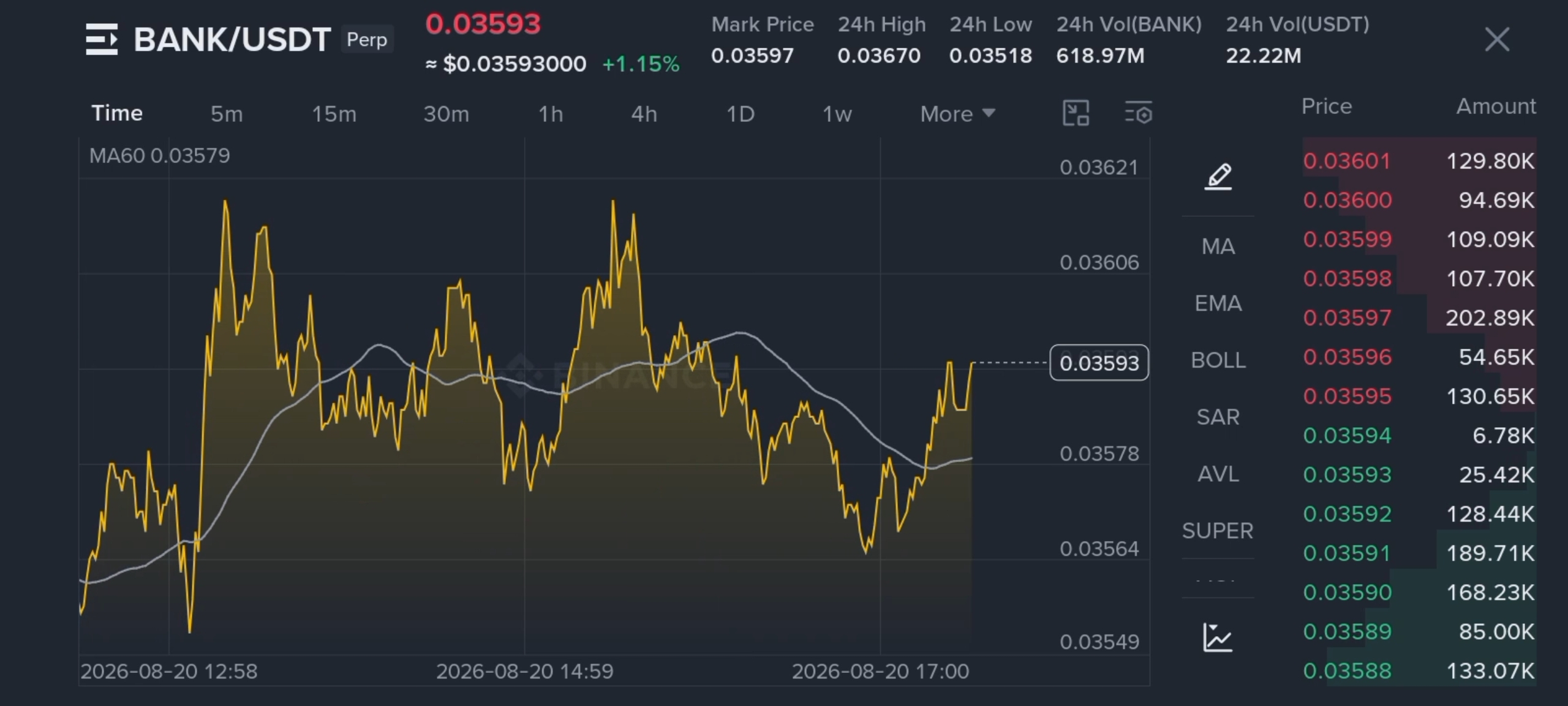Click the MA60 0.03579 label
Viewport: 1568px width, 706px height.
(x=160, y=156)
